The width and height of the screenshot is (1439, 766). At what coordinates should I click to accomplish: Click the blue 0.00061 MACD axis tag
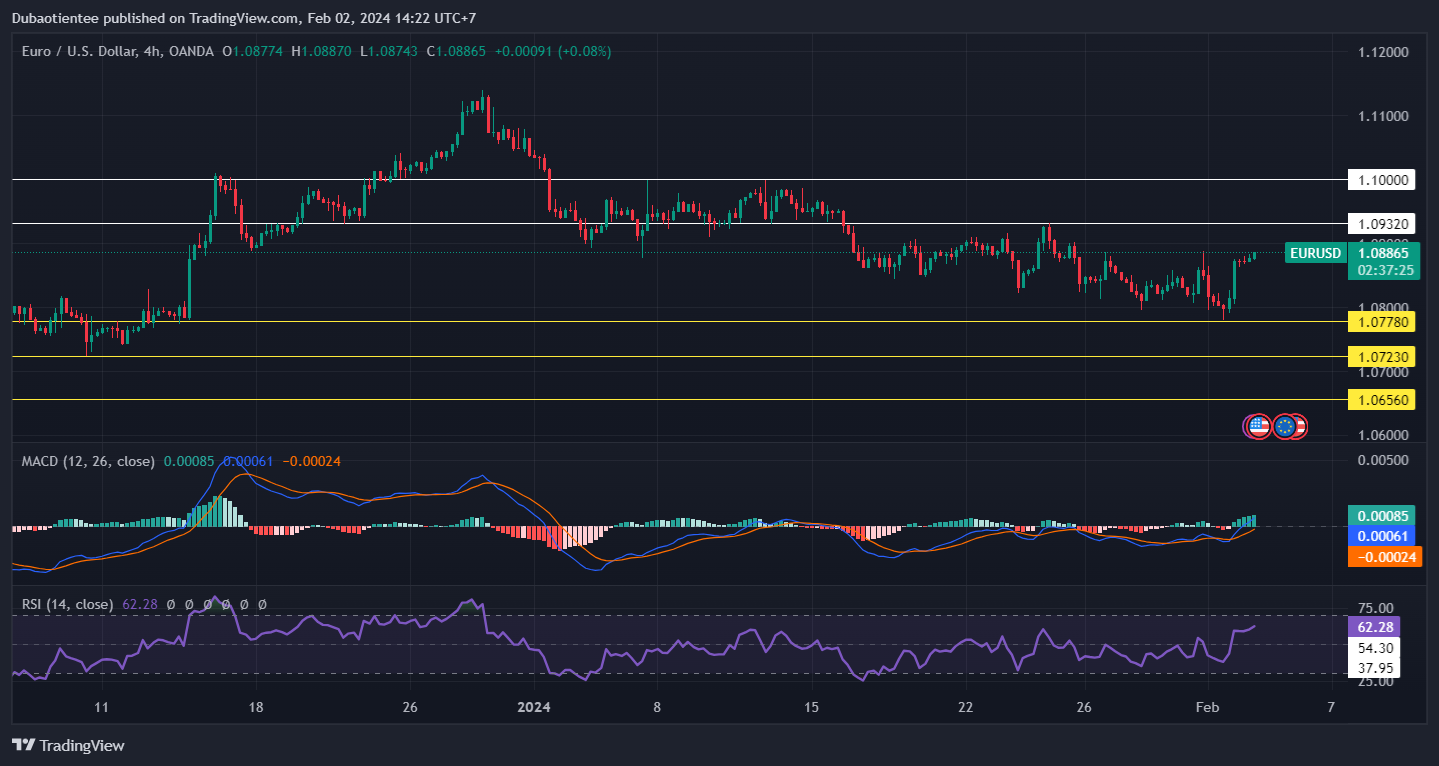[1382, 537]
